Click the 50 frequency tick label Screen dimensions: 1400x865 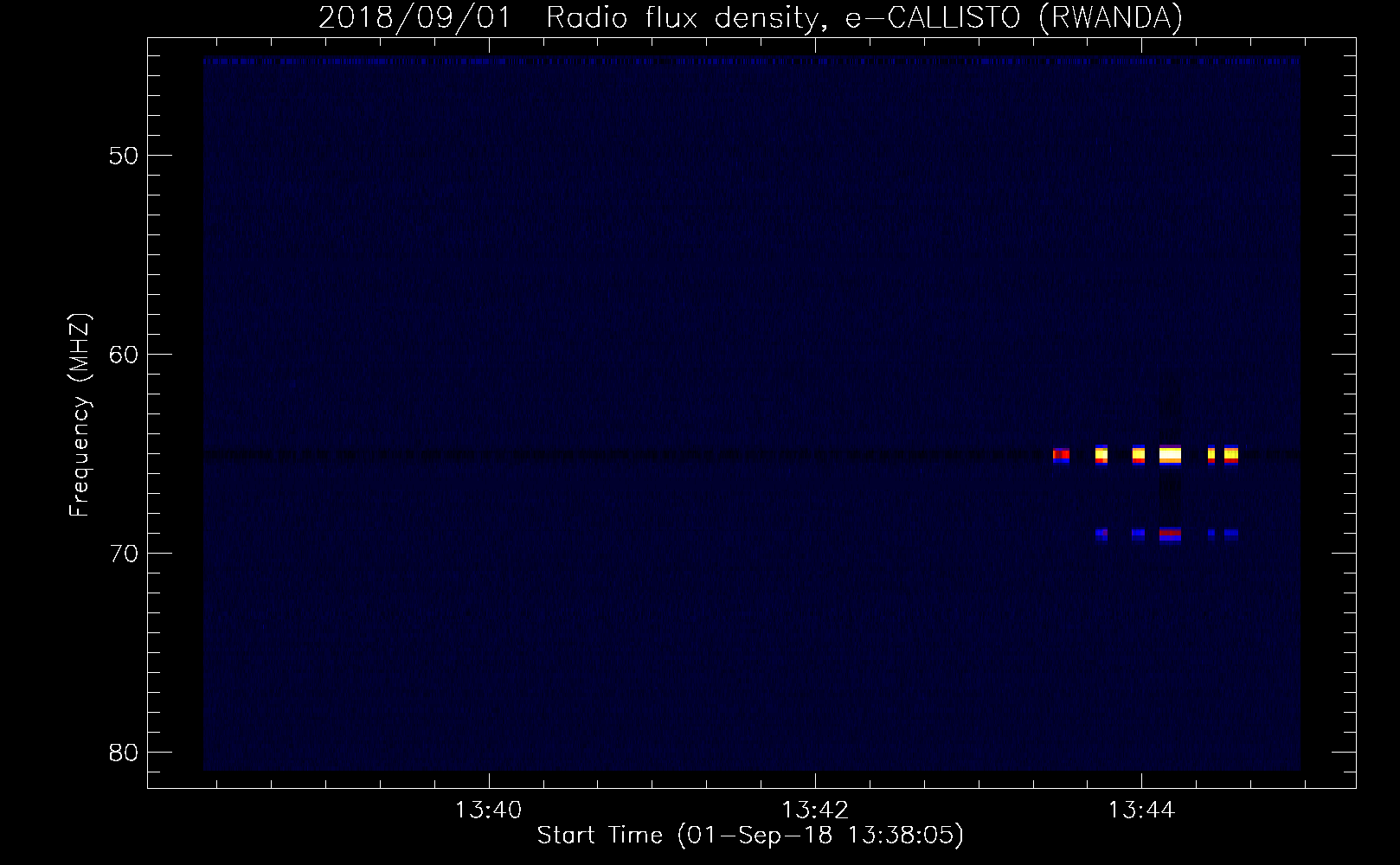point(124,156)
